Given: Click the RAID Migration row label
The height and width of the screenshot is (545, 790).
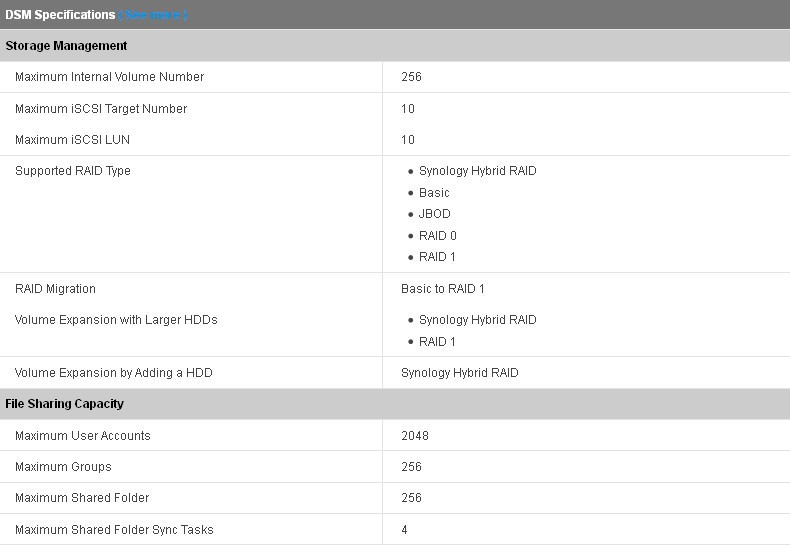Looking at the screenshot, I should coord(55,289).
